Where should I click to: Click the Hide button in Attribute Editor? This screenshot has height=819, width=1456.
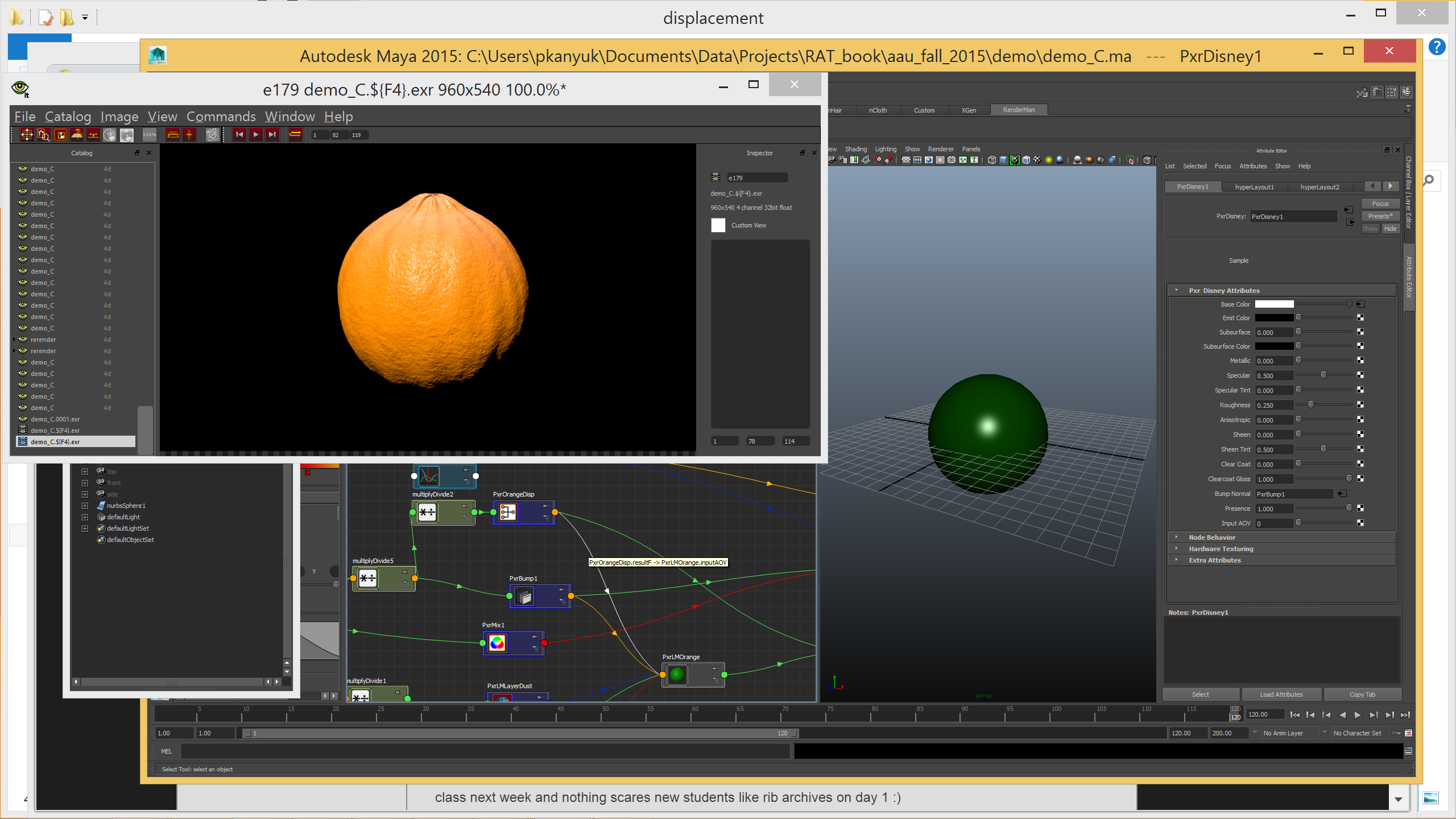coord(1390,229)
